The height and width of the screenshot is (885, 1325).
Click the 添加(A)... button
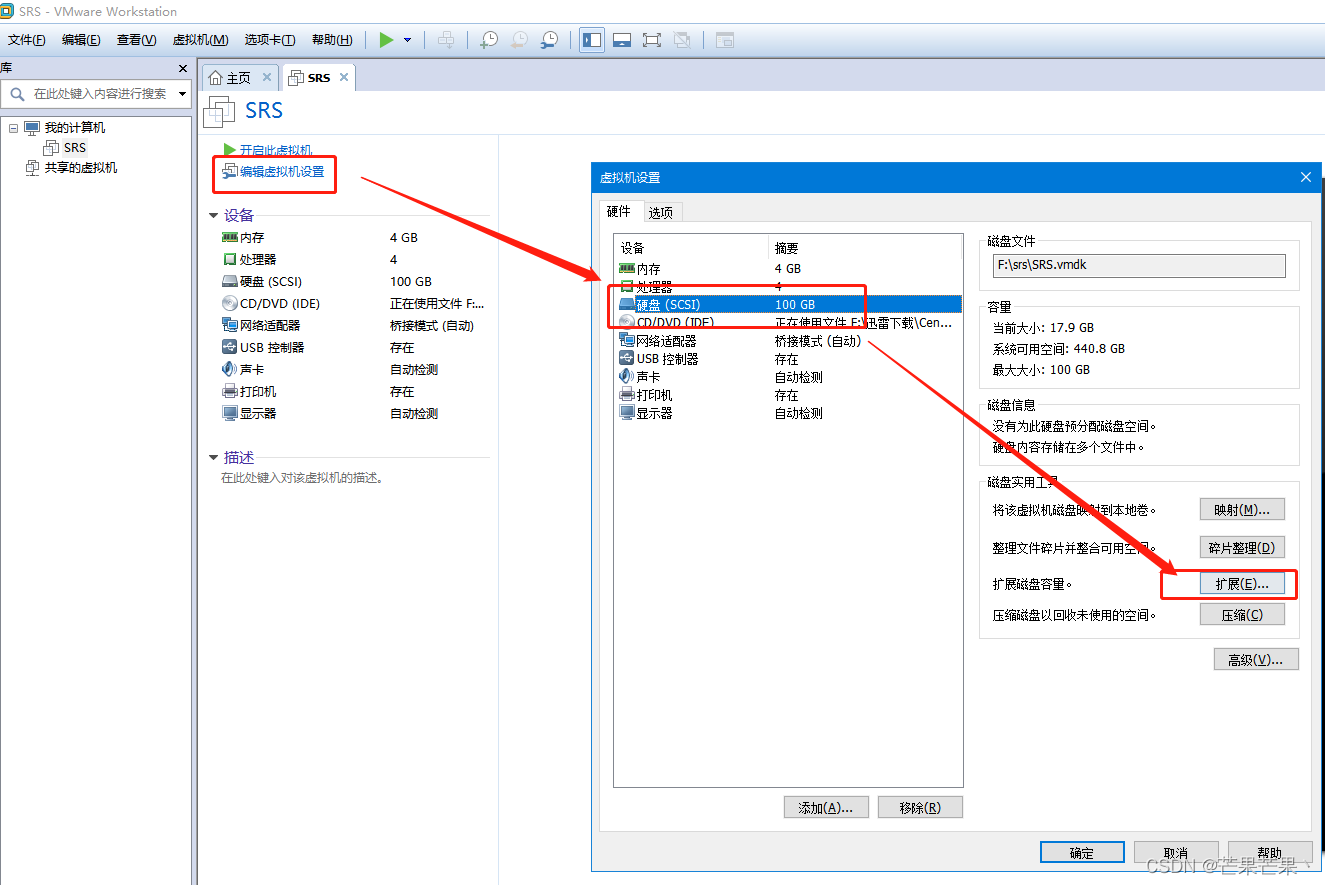[x=826, y=808]
